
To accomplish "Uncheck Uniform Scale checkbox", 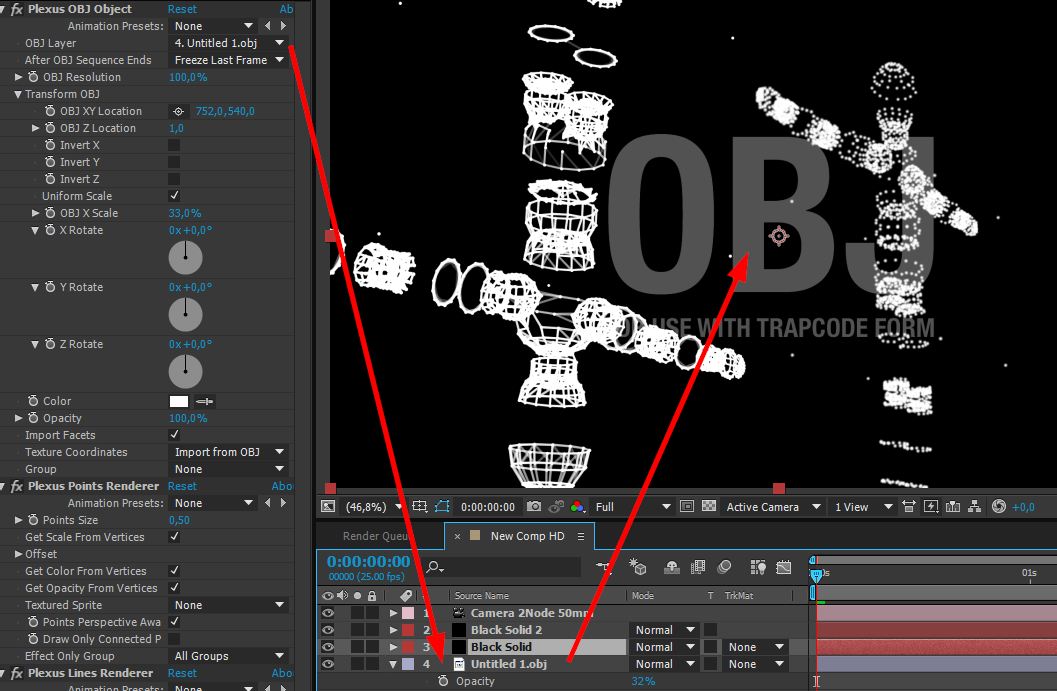I will pyautogui.click(x=174, y=196).
